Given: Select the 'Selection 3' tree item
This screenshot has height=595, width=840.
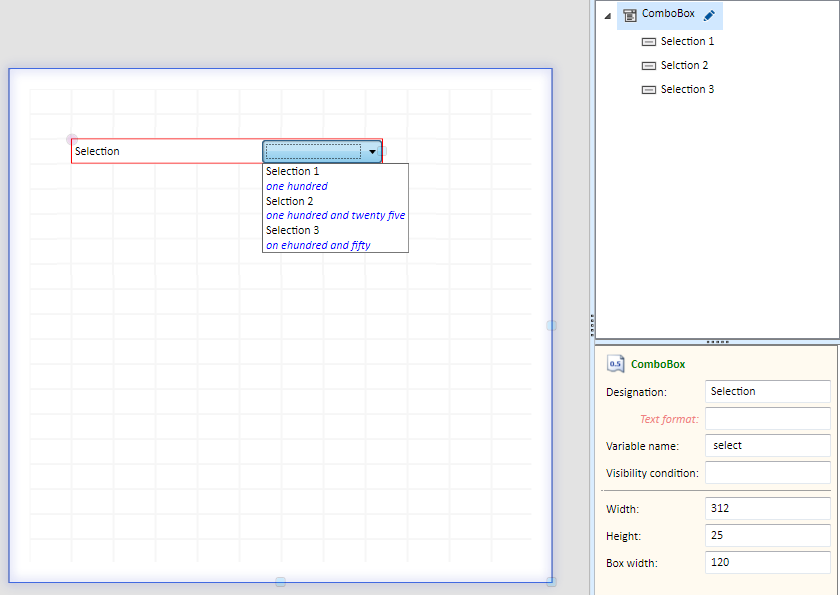Looking at the screenshot, I should [687, 90].
